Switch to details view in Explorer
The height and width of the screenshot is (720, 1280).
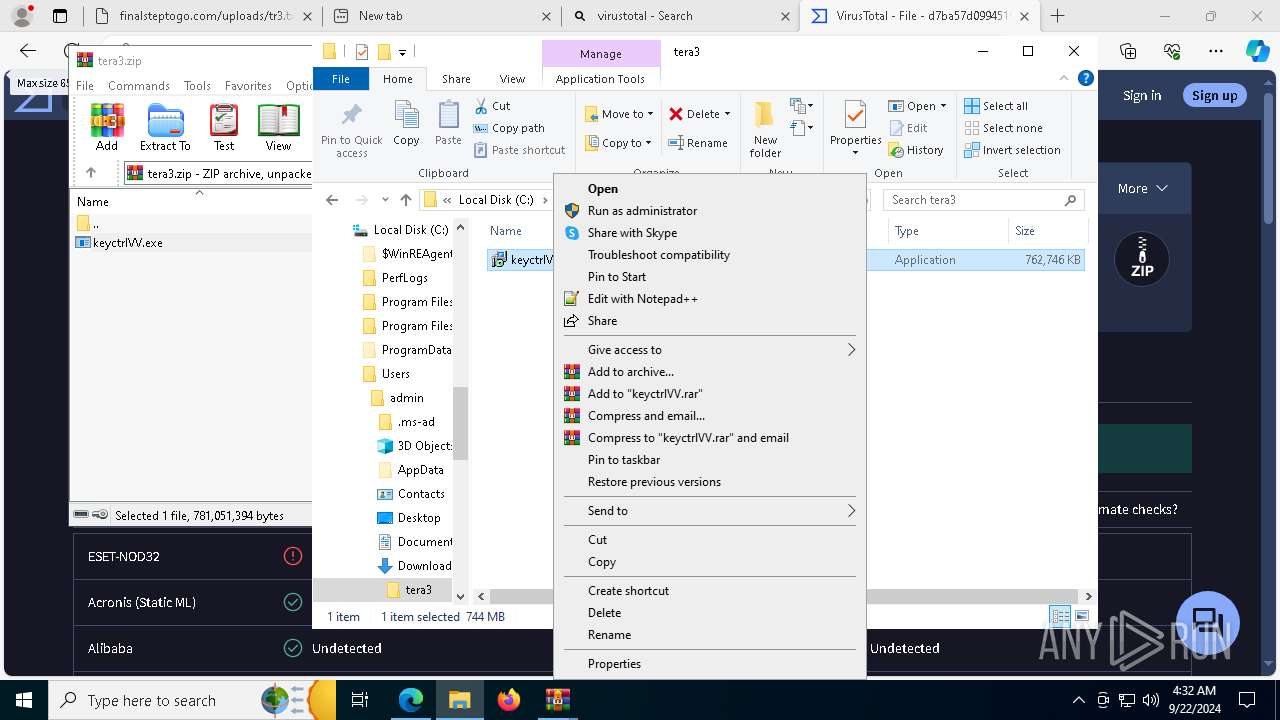pos(1059,616)
